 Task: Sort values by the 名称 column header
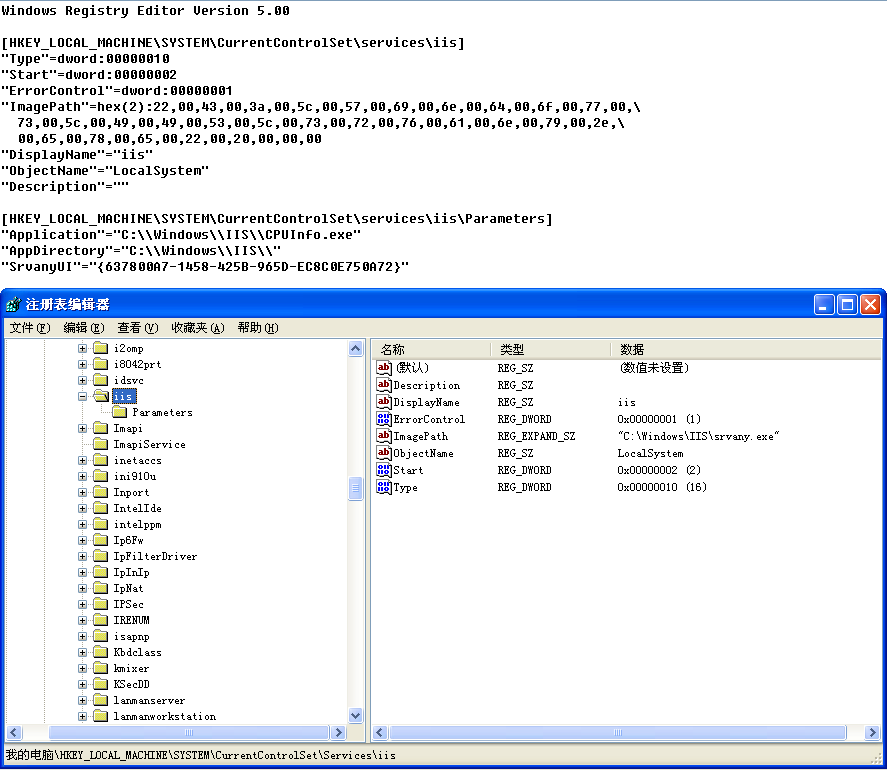point(430,349)
